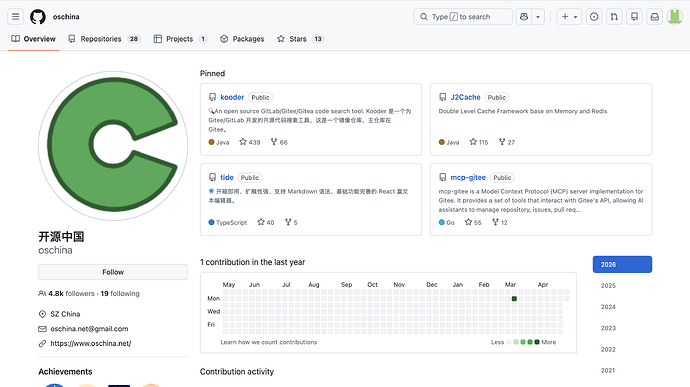690x387 pixels.
Task: Click the SZ China location text
Action: pos(65,314)
